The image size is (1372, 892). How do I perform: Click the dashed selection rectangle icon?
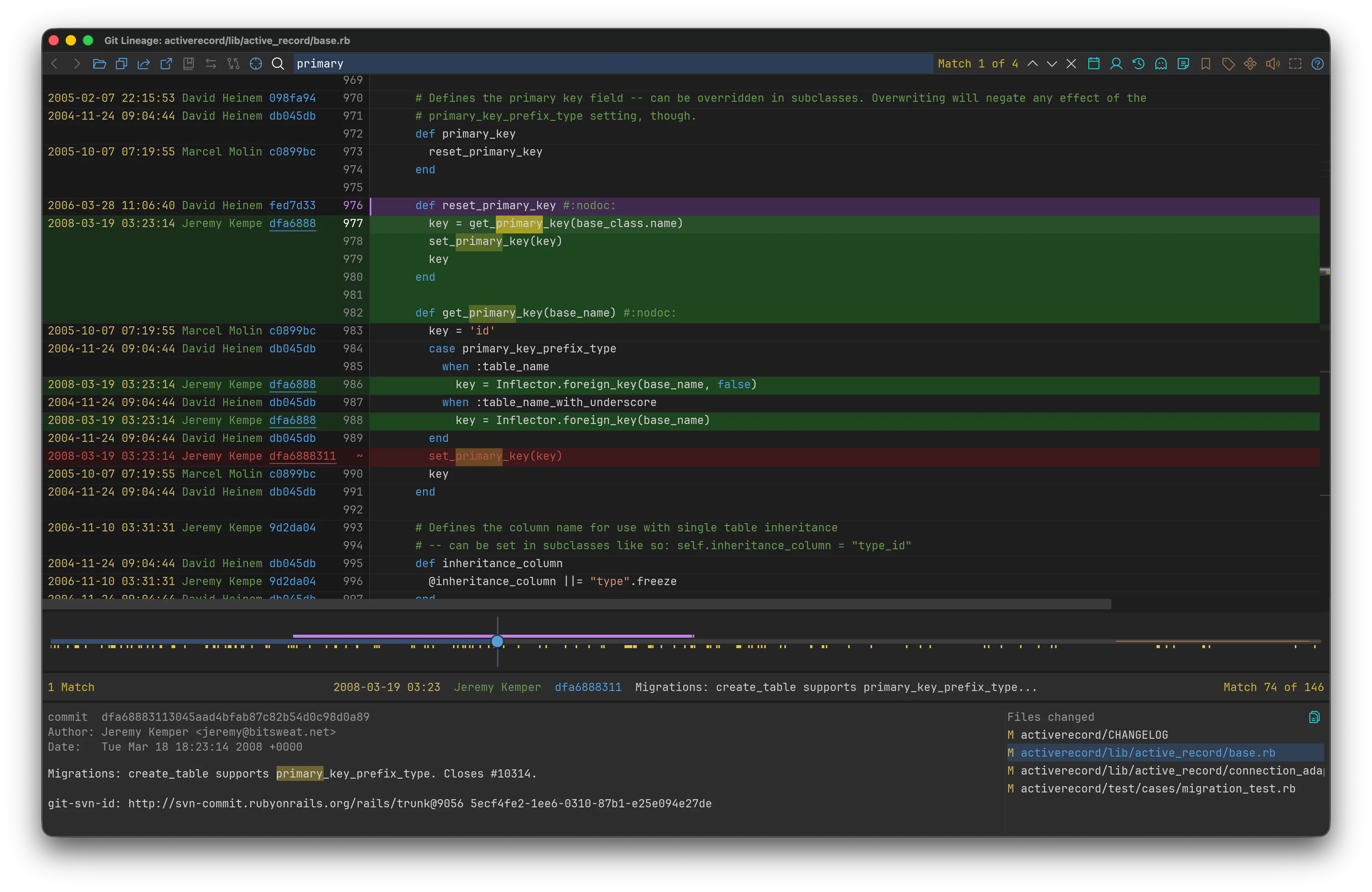click(x=1295, y=63)
